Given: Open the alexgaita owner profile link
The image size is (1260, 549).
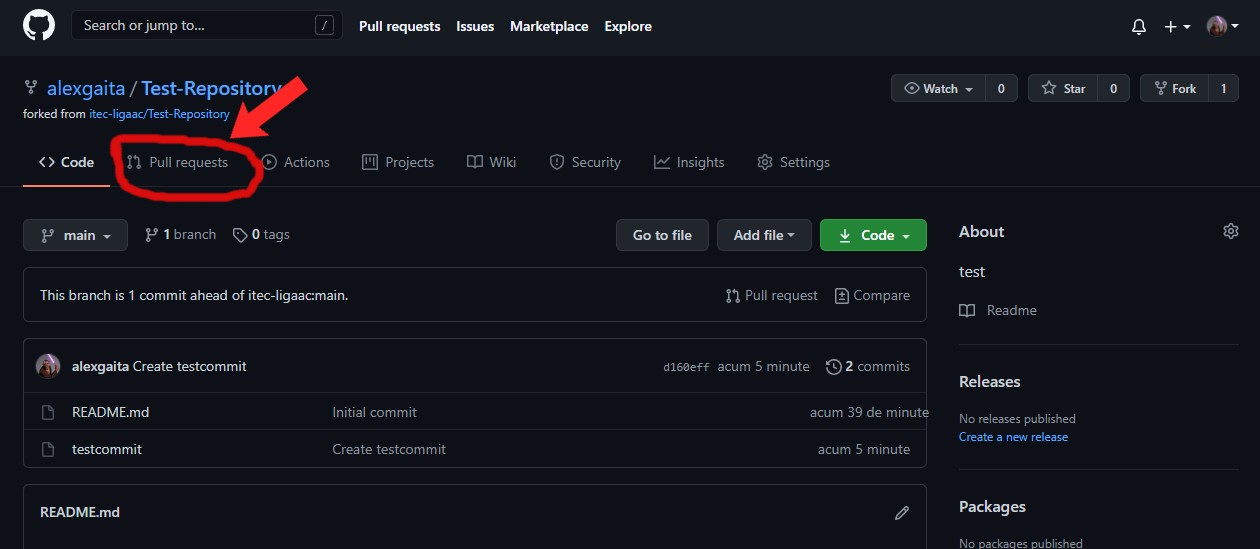Looking at the screenshot, I should click(x=84, y=89).
